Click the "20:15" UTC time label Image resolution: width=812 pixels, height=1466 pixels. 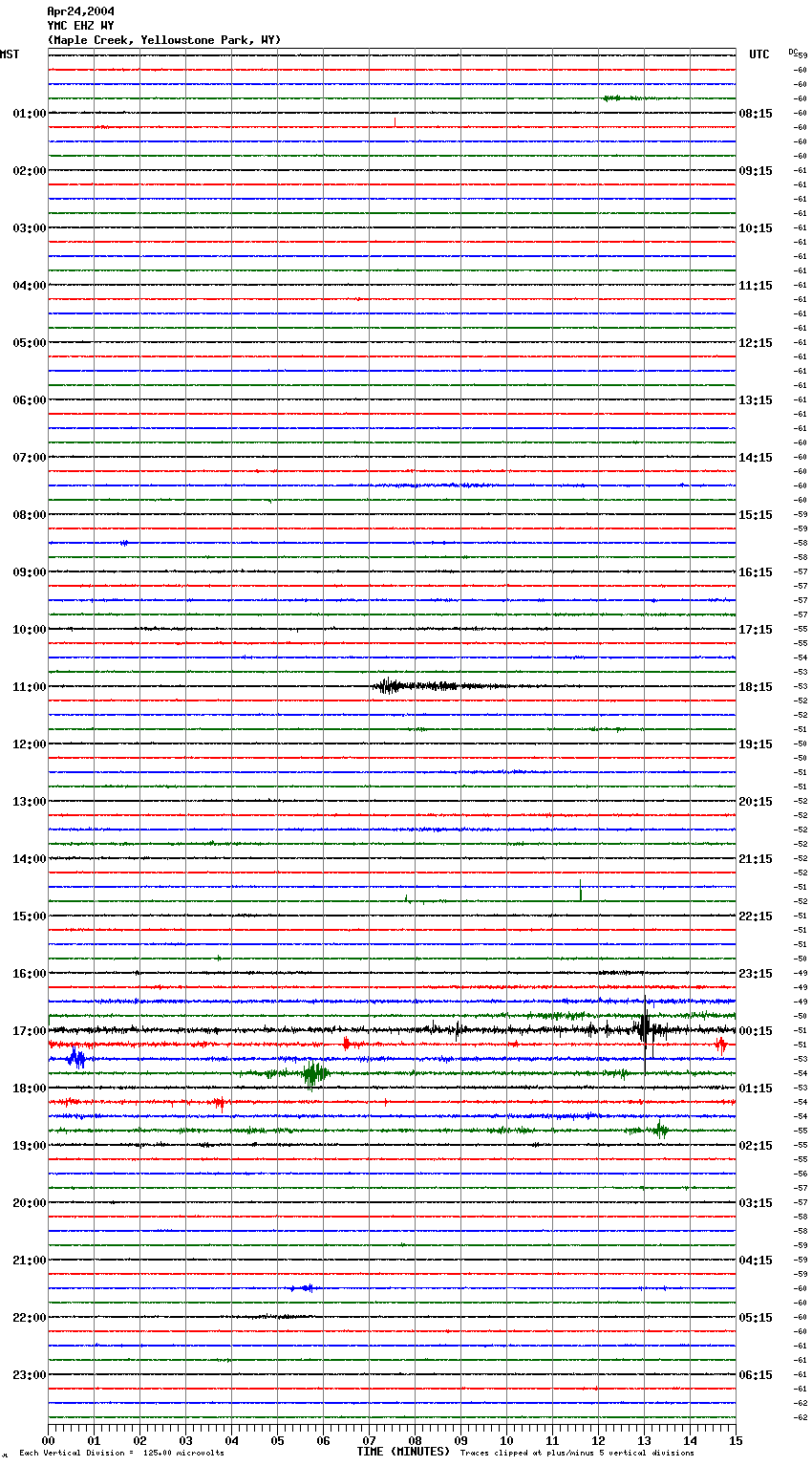click(x=756, y=801)
